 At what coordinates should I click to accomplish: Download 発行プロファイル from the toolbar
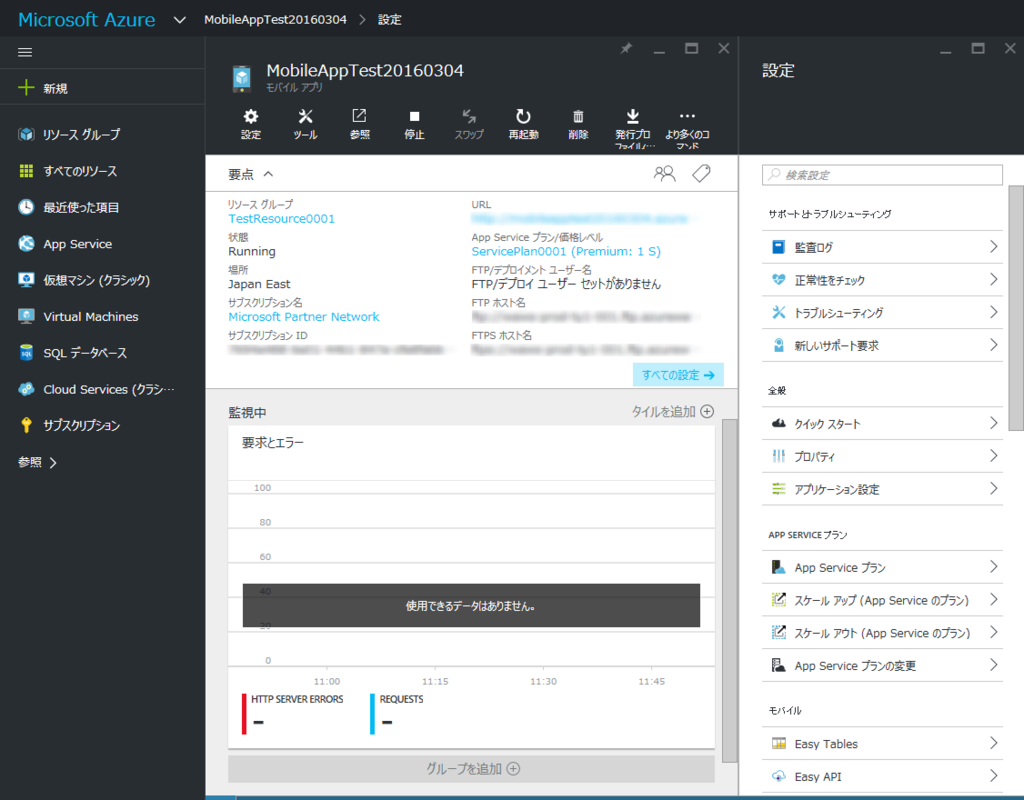click(x=633, y=128)
